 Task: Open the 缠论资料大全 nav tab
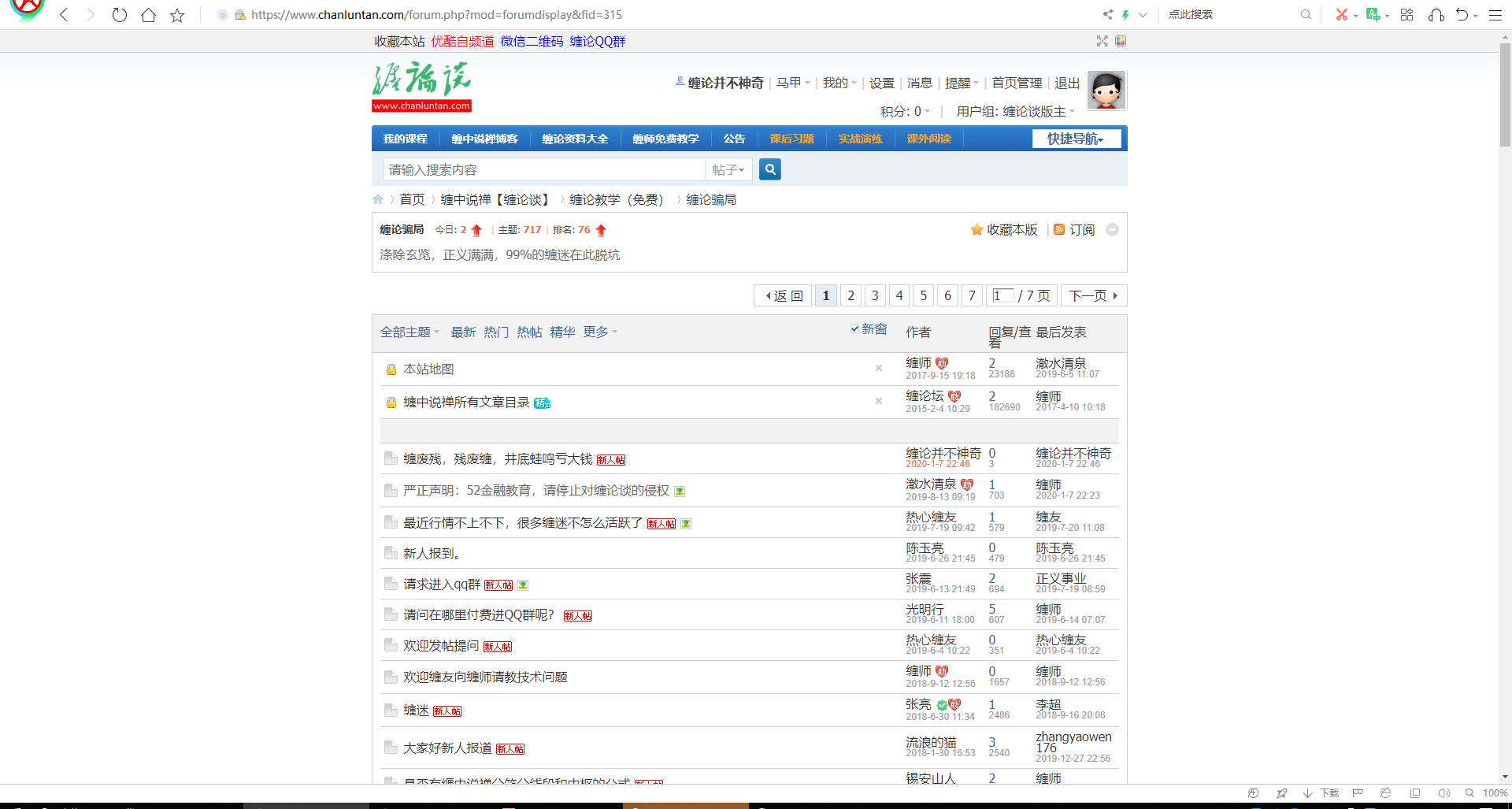tap(575, 139)
